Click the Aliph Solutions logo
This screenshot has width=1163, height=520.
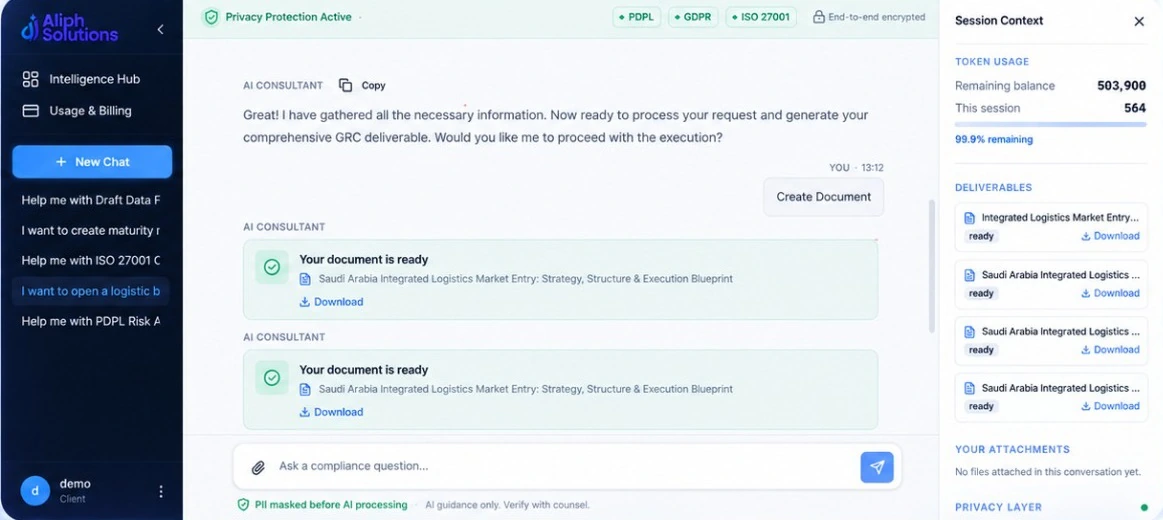(x=69, y=28)
